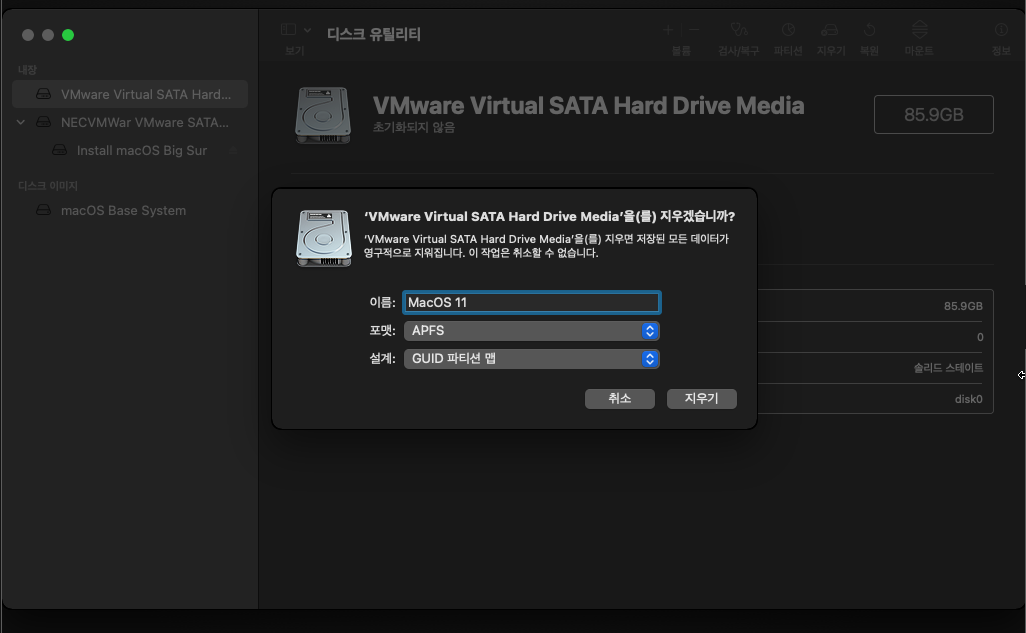Open the 설계 GUID partition map dropdown
The image size is (1026, 633).
531,359
